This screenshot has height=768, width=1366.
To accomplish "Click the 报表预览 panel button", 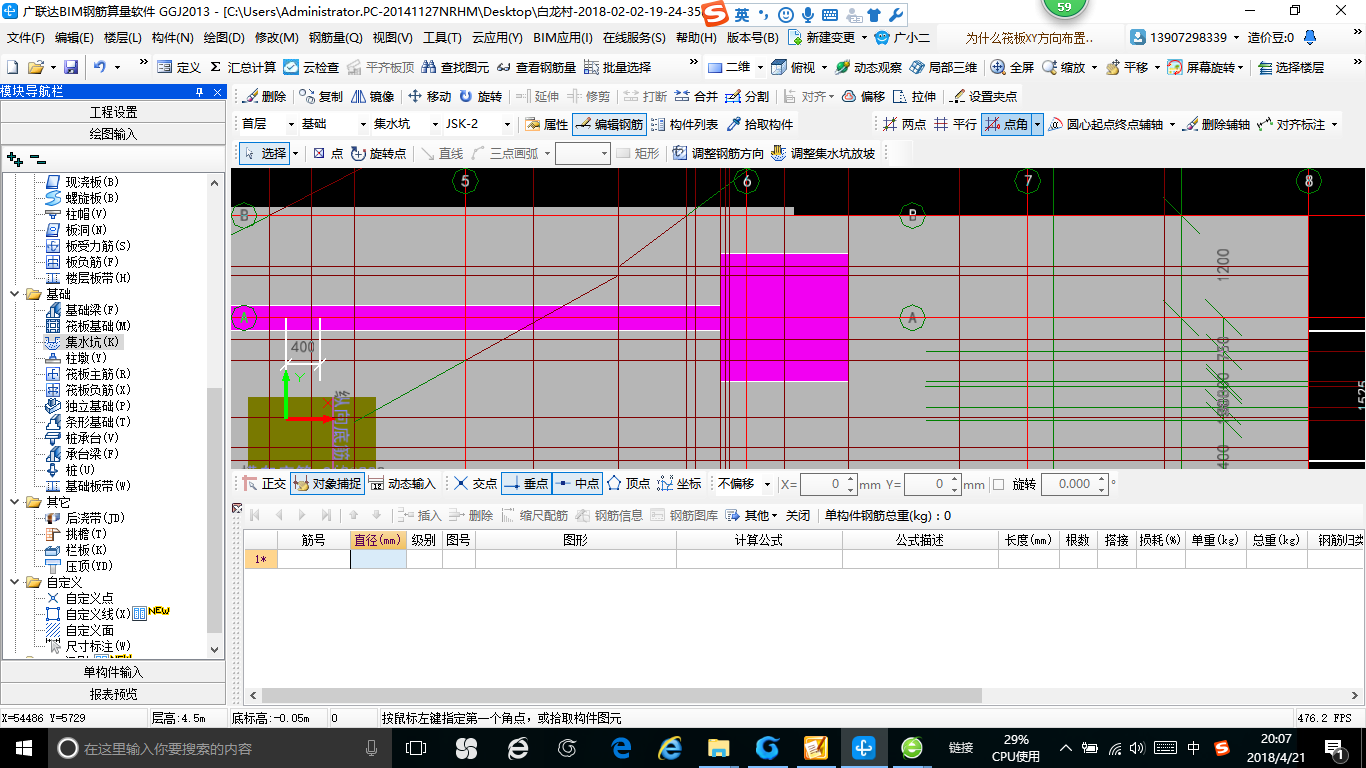I will [x=113, y=694].
